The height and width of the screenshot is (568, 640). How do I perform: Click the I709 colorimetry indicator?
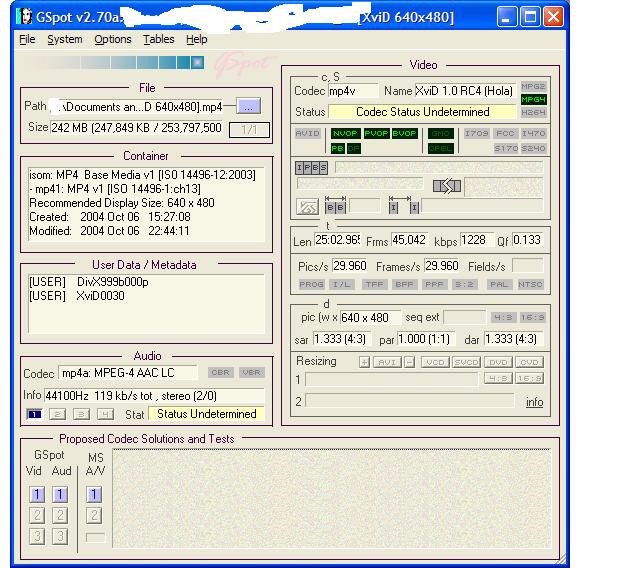point(476,133)
